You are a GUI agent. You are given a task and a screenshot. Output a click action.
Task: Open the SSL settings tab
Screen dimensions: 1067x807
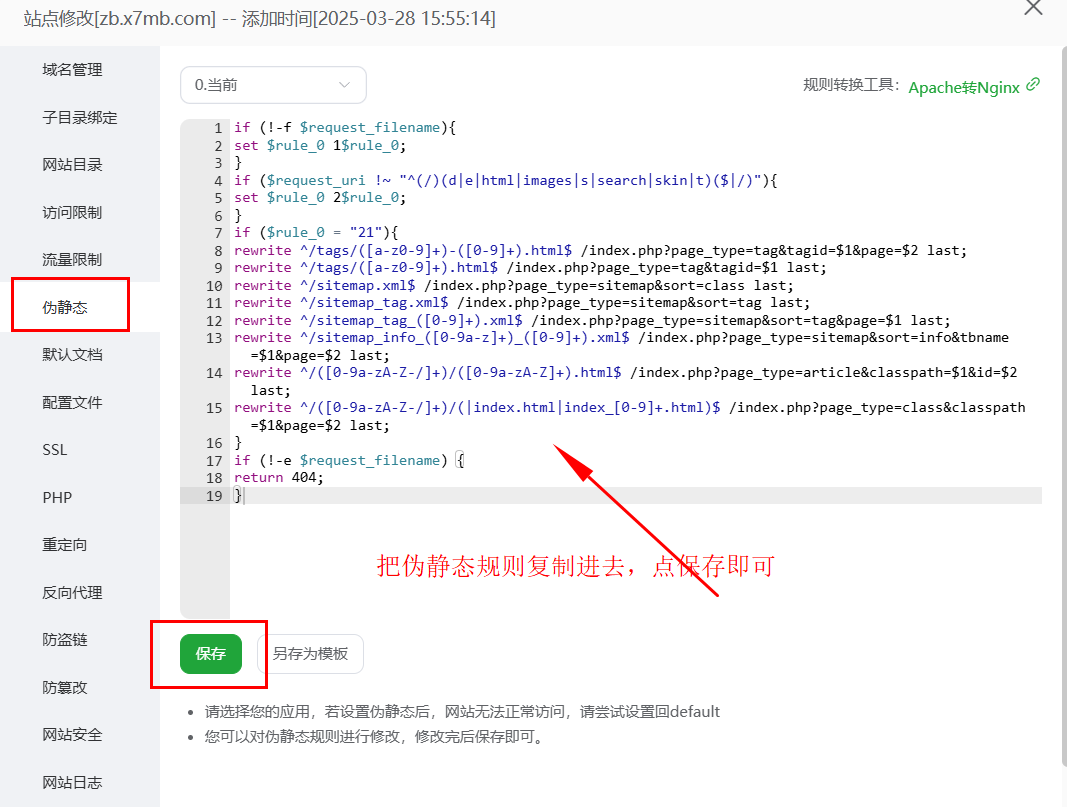(55, 450)
